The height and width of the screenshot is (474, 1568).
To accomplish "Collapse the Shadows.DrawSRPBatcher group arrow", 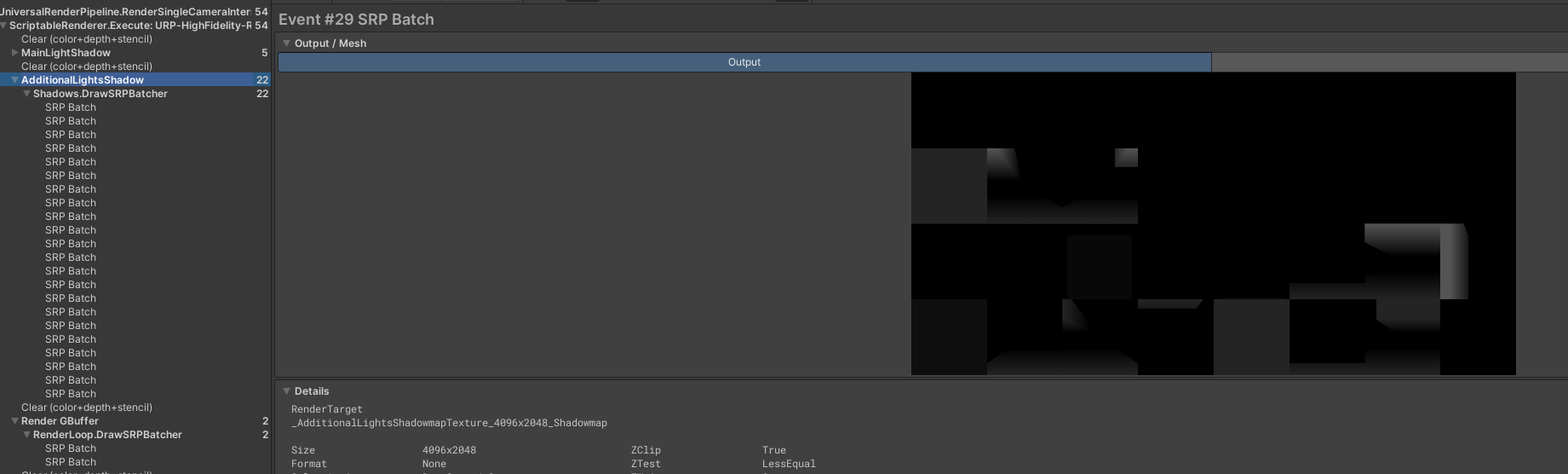I will pos(26,94).
